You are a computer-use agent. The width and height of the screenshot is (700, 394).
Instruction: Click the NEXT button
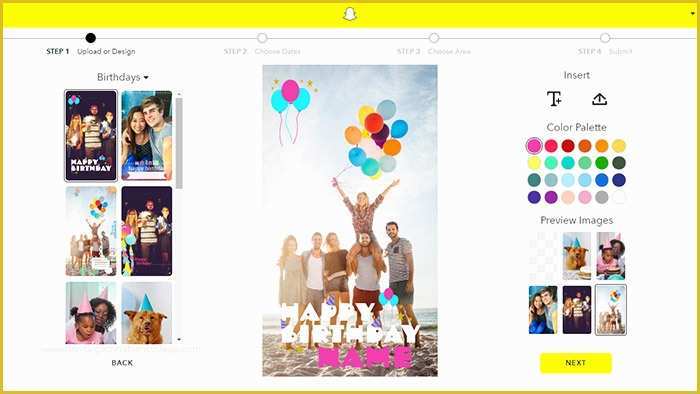pyautogui.click(x=575, y=363)
